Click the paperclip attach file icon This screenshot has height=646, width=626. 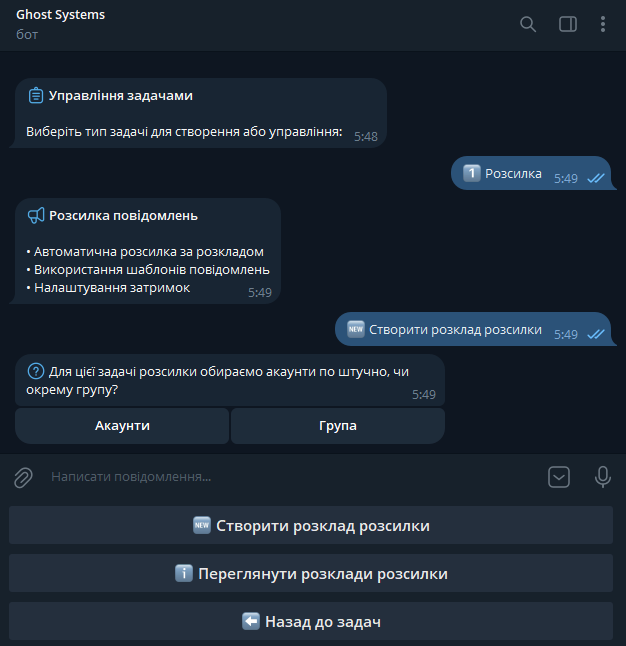[23, 478]
